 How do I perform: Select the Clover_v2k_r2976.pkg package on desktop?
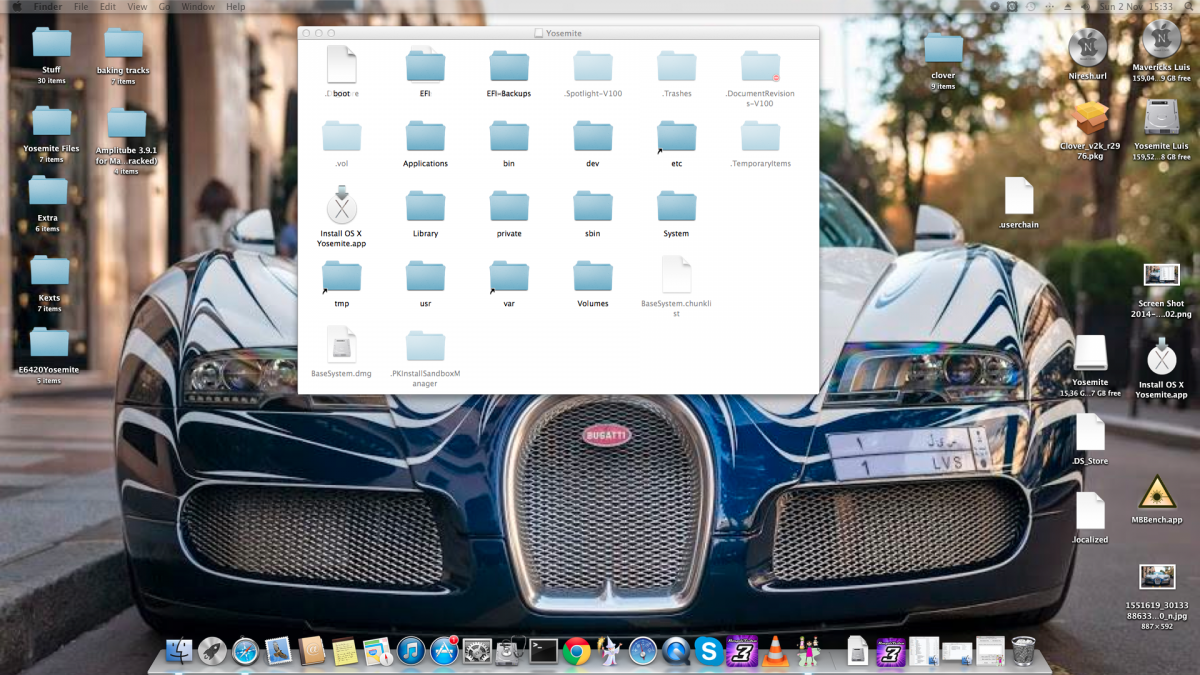coord(1088,118)
